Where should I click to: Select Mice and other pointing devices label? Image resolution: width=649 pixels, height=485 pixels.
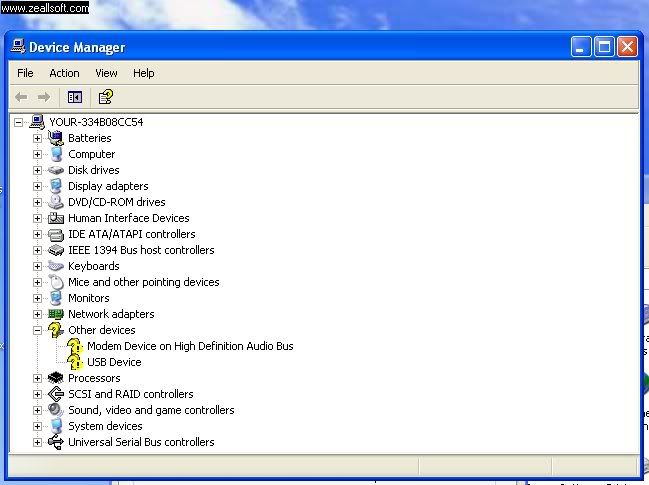(x=143, y=282)
